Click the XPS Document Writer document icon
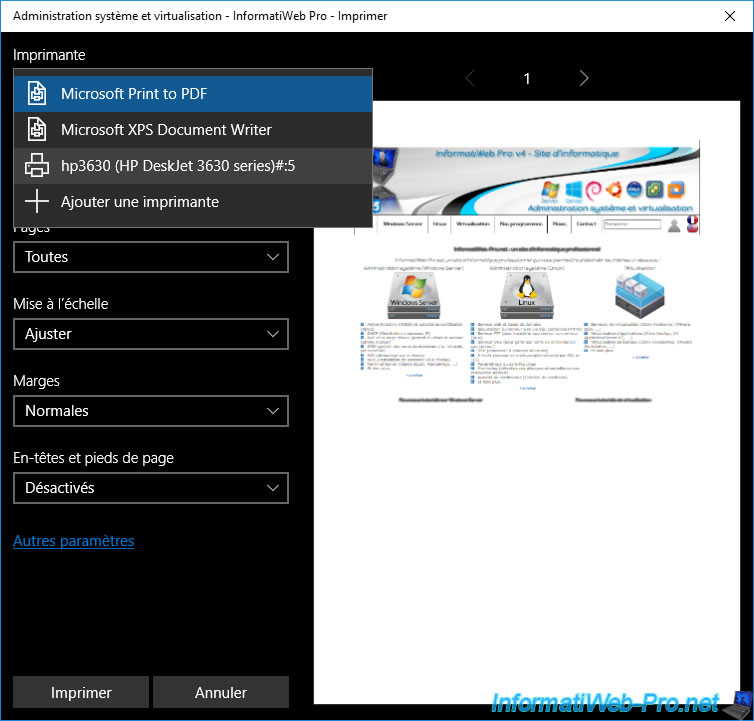754x721 pixels. click(x=37, y=129)
